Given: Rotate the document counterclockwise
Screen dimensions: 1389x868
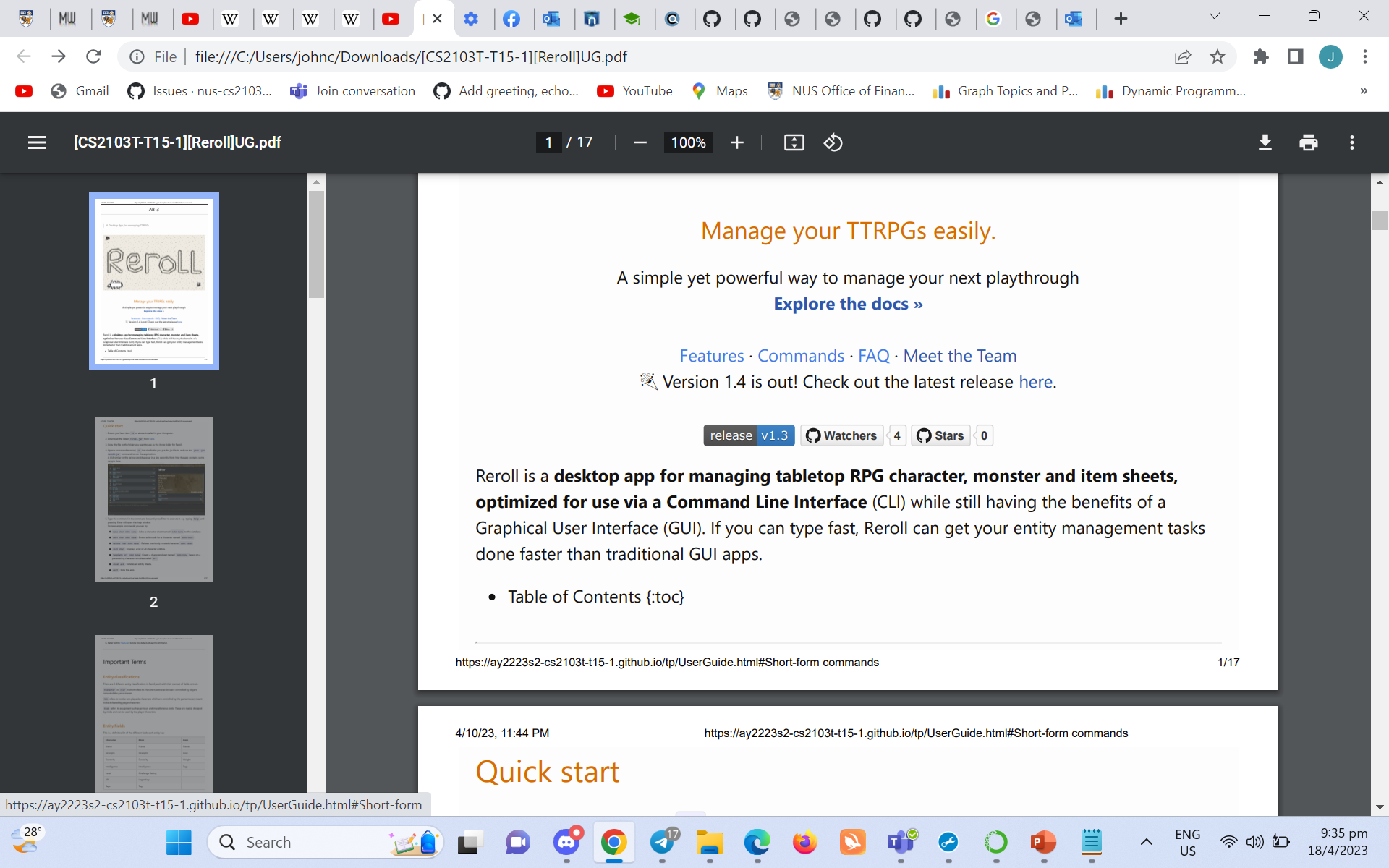Looking at the screenshot, I should (x=833, y=142).
